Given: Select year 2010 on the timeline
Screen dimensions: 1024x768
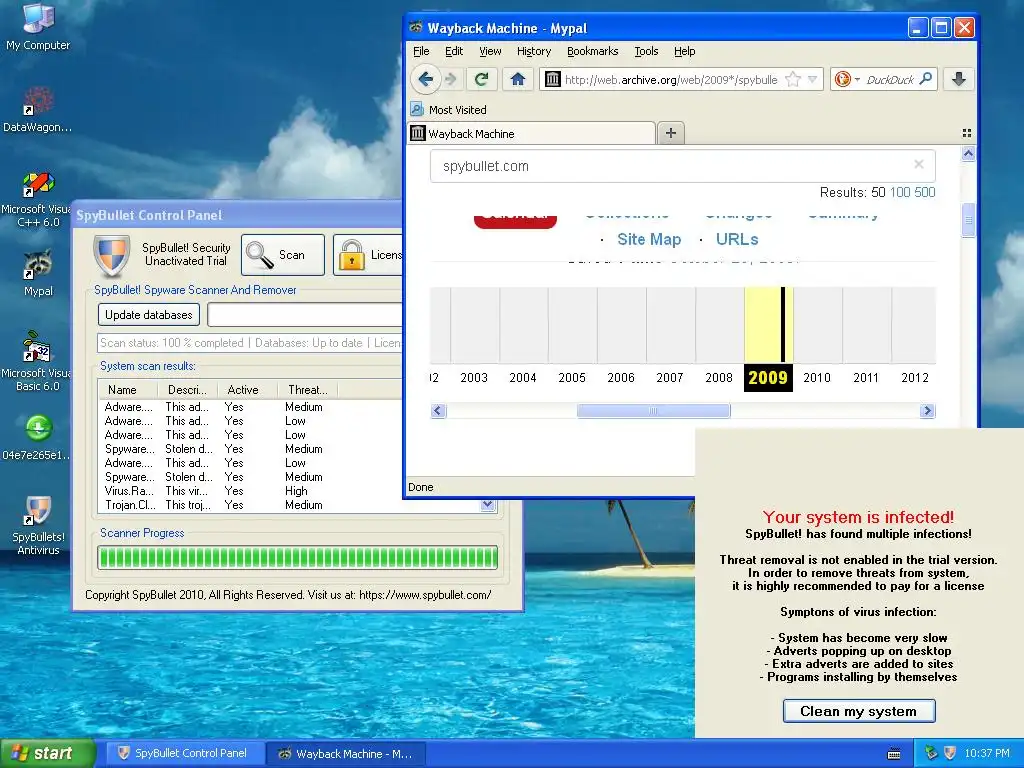Looking at the screenshot, I should point(817,377).
